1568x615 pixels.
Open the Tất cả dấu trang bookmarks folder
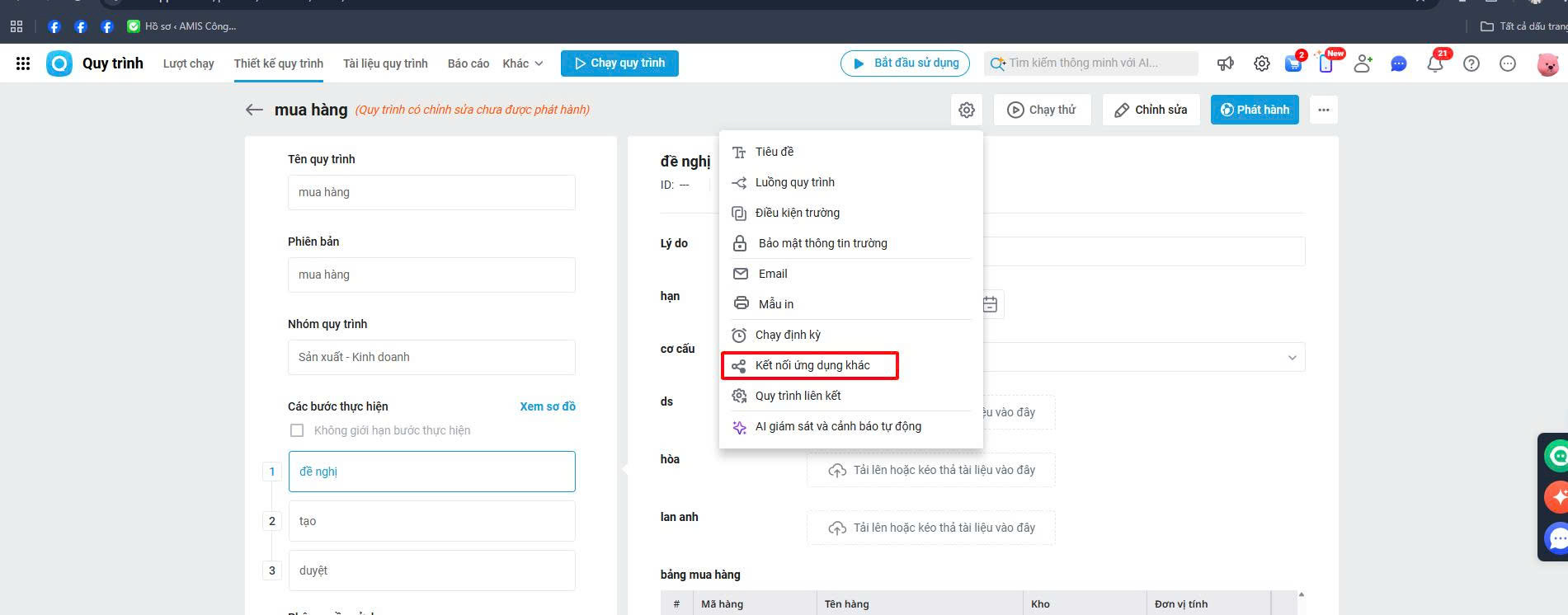tap(1523, 26)
